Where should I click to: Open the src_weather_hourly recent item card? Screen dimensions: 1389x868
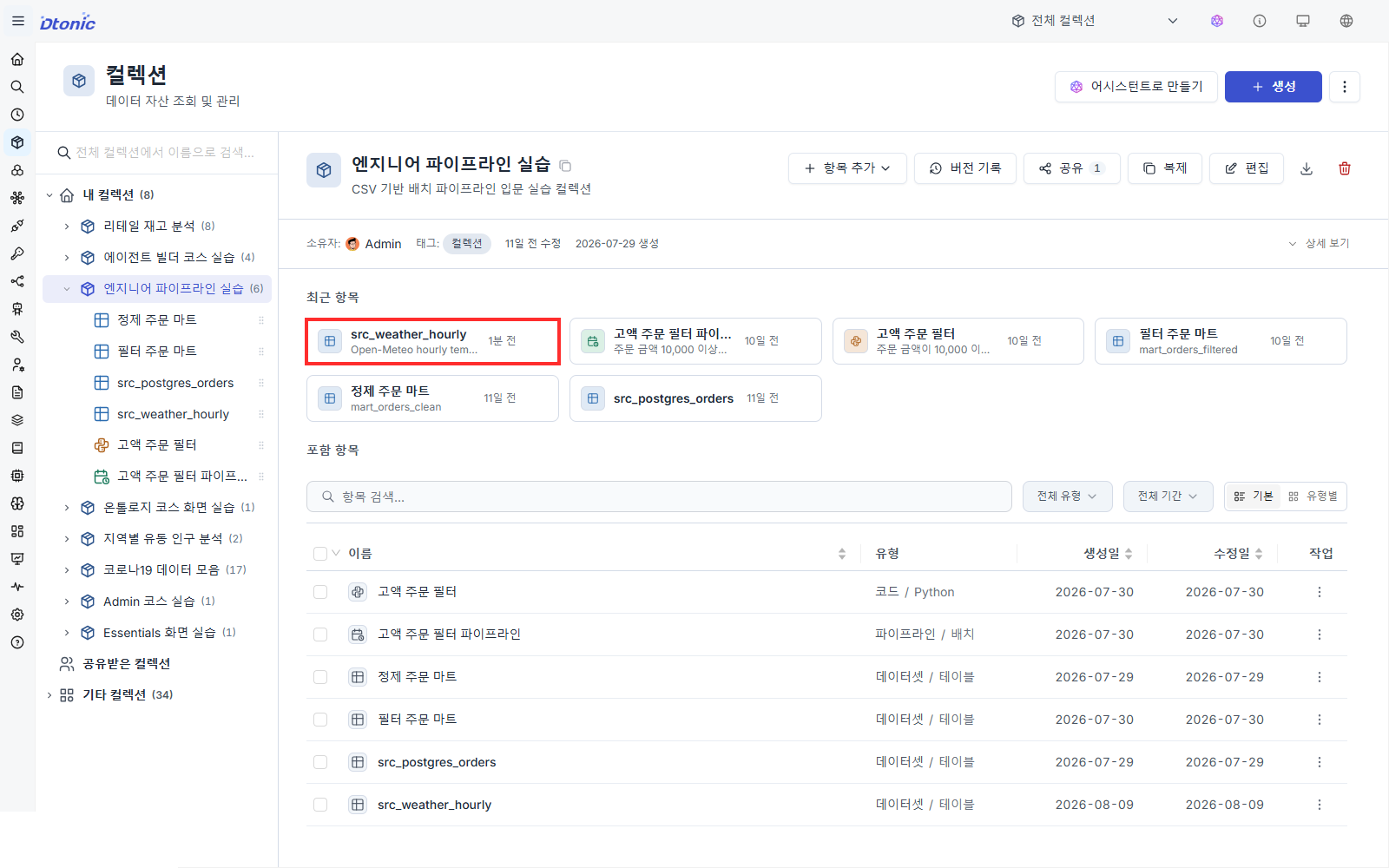[x=432, y=341]
